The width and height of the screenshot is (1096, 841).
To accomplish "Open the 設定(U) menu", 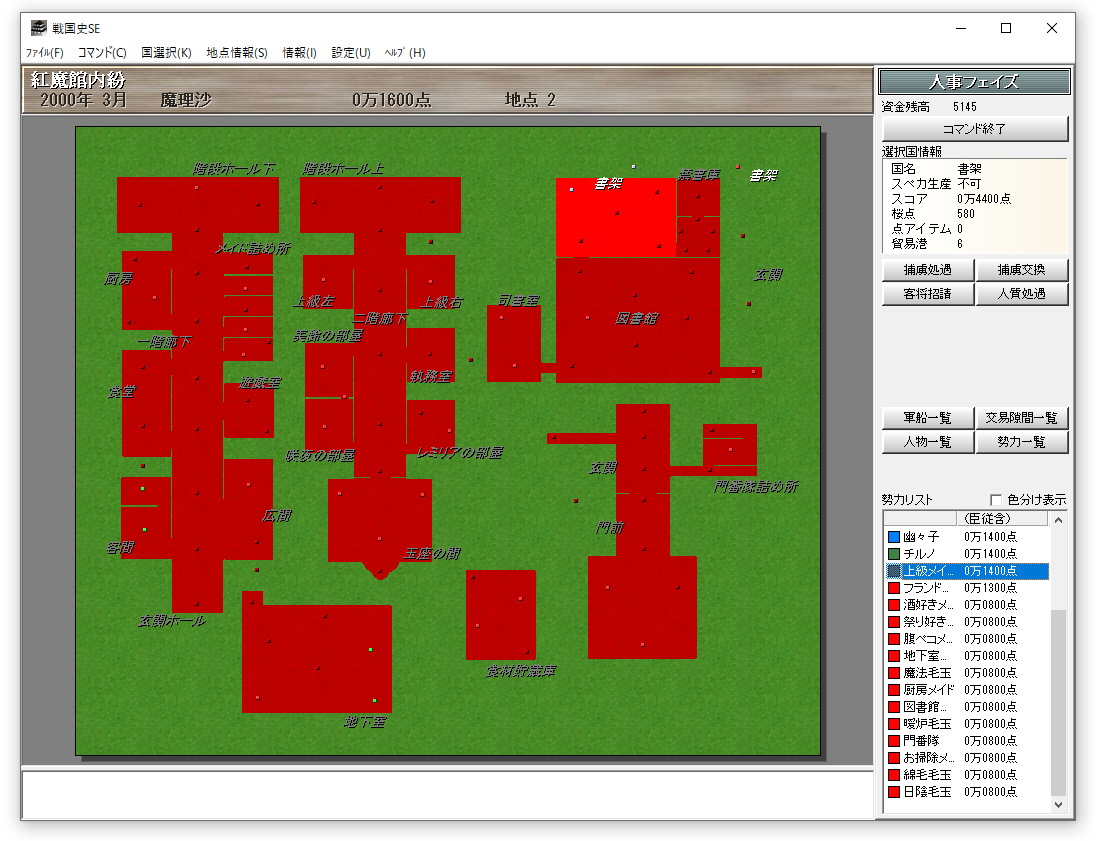I will pos(351,53).
